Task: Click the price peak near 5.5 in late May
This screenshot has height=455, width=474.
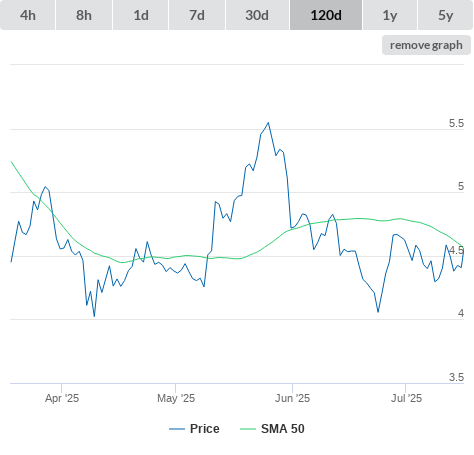Action: pos(268,123)
